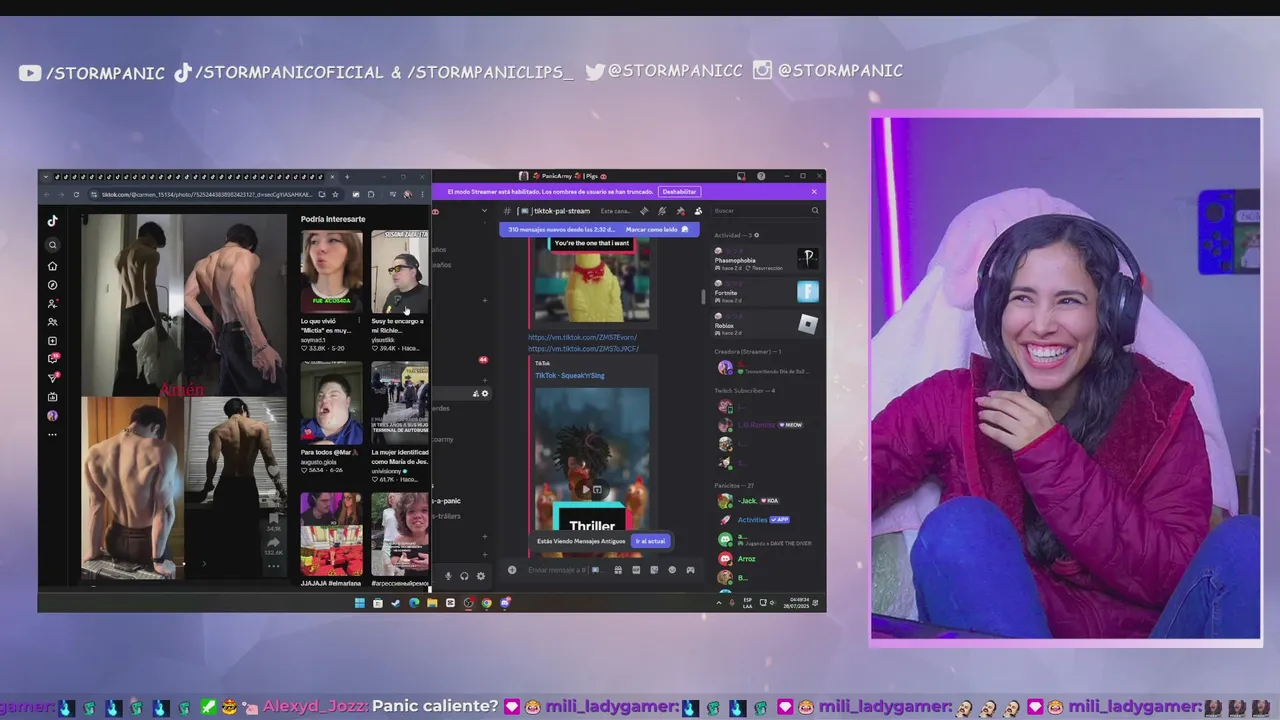Show Discord member list icon
This screenshot has height=720, width=1280.
tap(698, 211)
